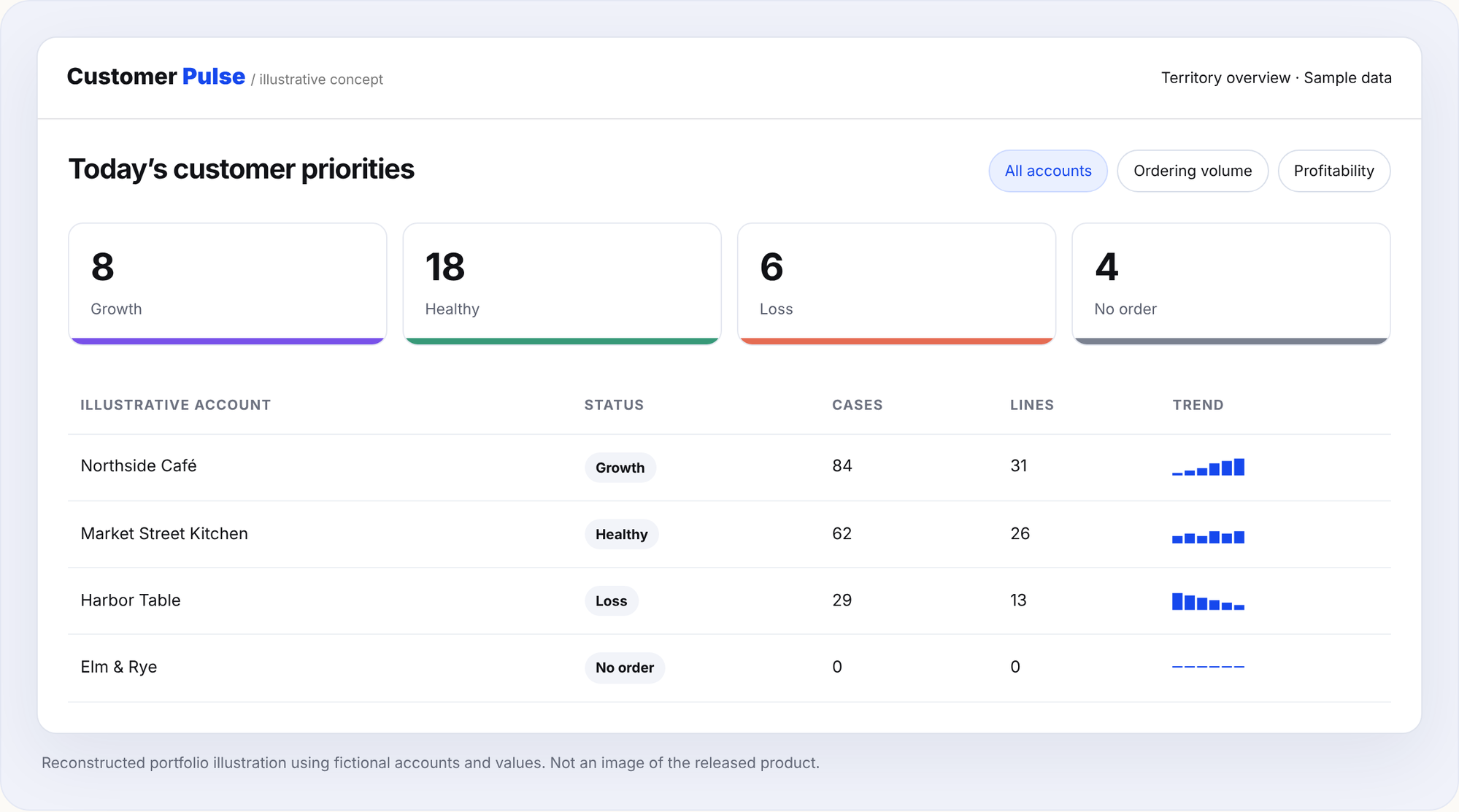Screen dimensions: 1459x812
Task: Select the Harbor Table account name
Action: pyautogui.click(x=131, y=600)
